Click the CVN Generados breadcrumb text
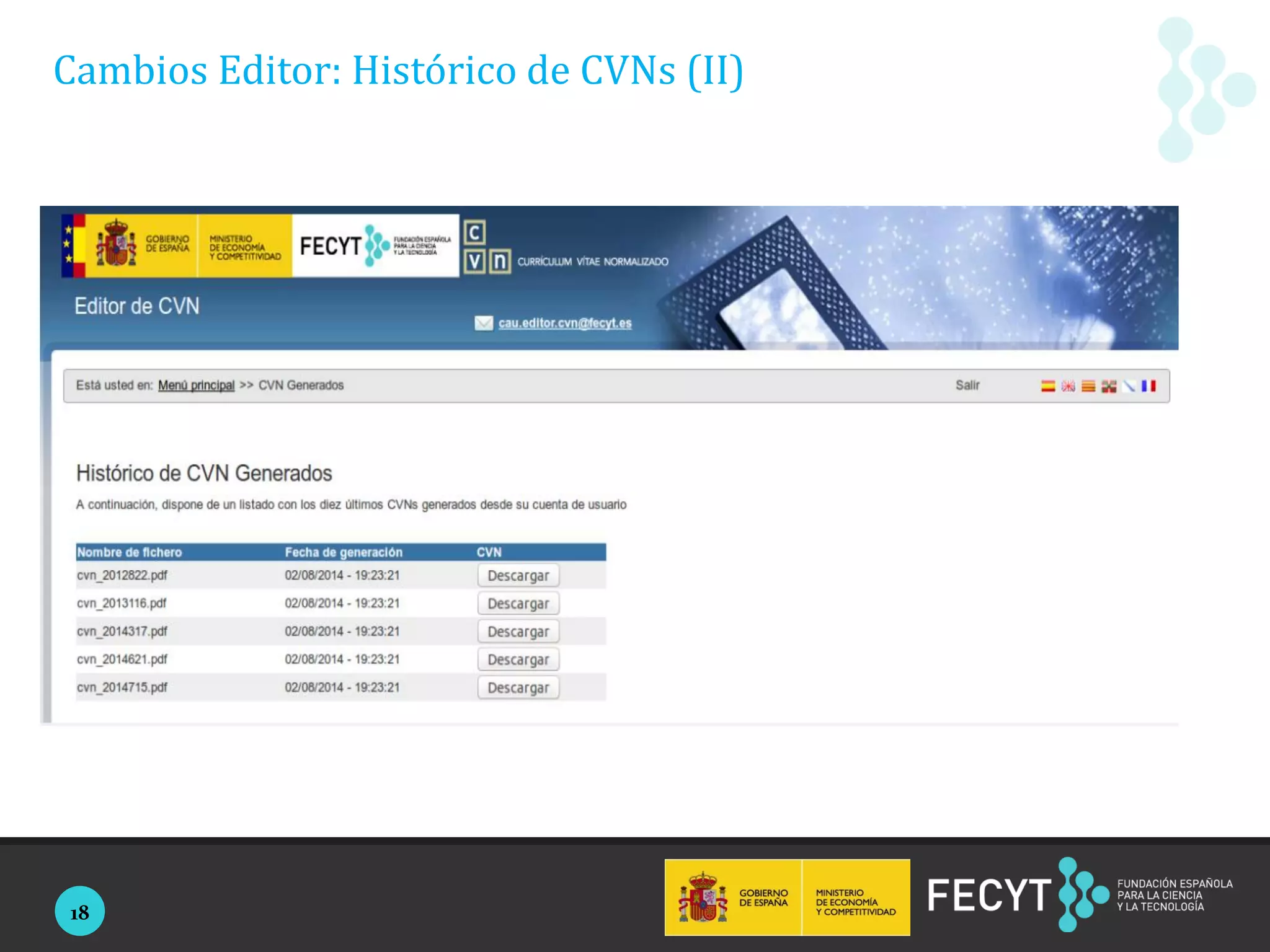This screenshot has height=952, width=1270. click(301, 386)
